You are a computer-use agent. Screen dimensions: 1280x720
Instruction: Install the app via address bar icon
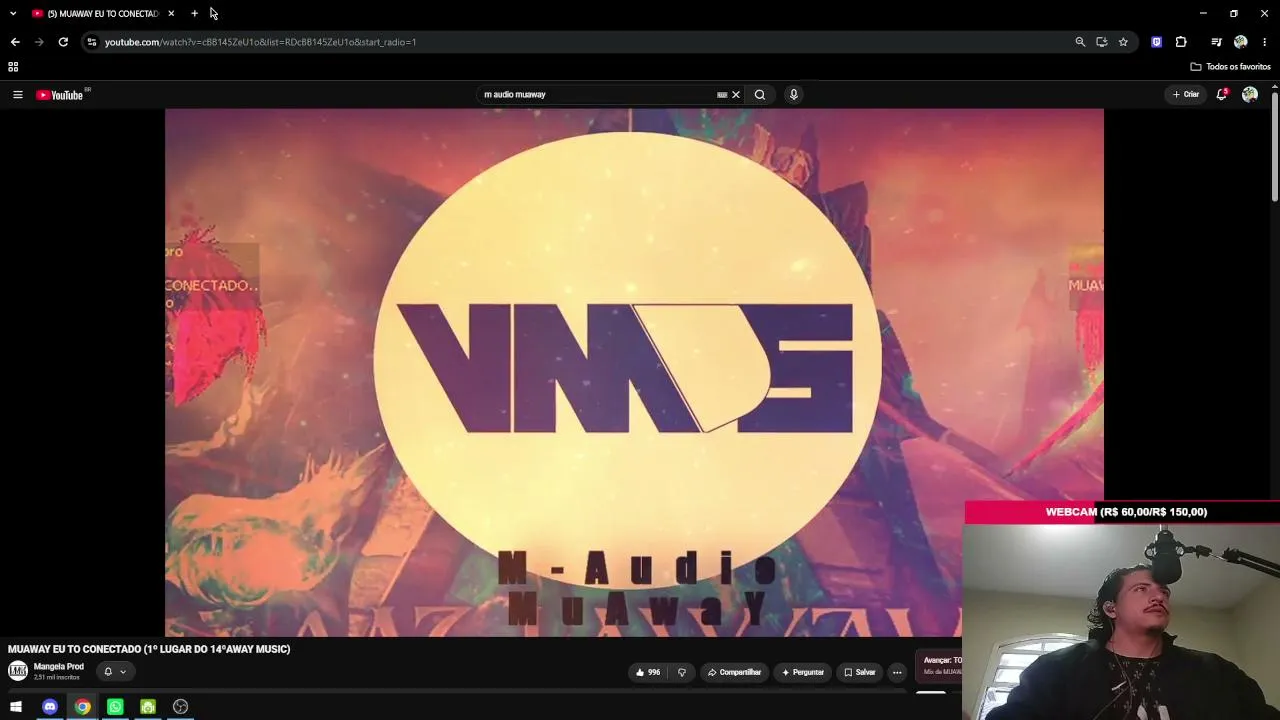pos(1102,42)
